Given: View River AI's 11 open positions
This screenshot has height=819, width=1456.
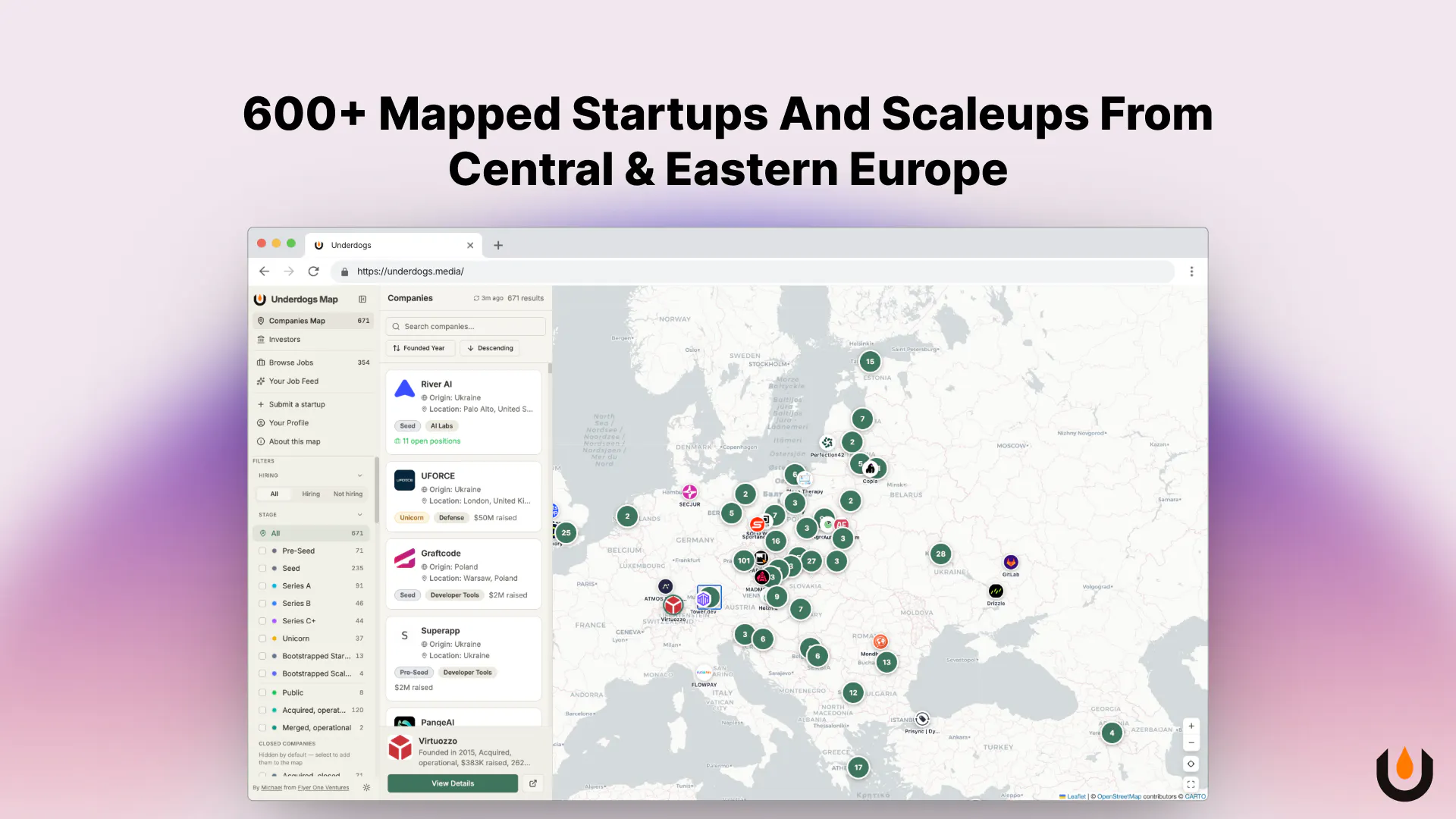Looking at the screenshot, I should pyautogui.click(x=428, y=441).
